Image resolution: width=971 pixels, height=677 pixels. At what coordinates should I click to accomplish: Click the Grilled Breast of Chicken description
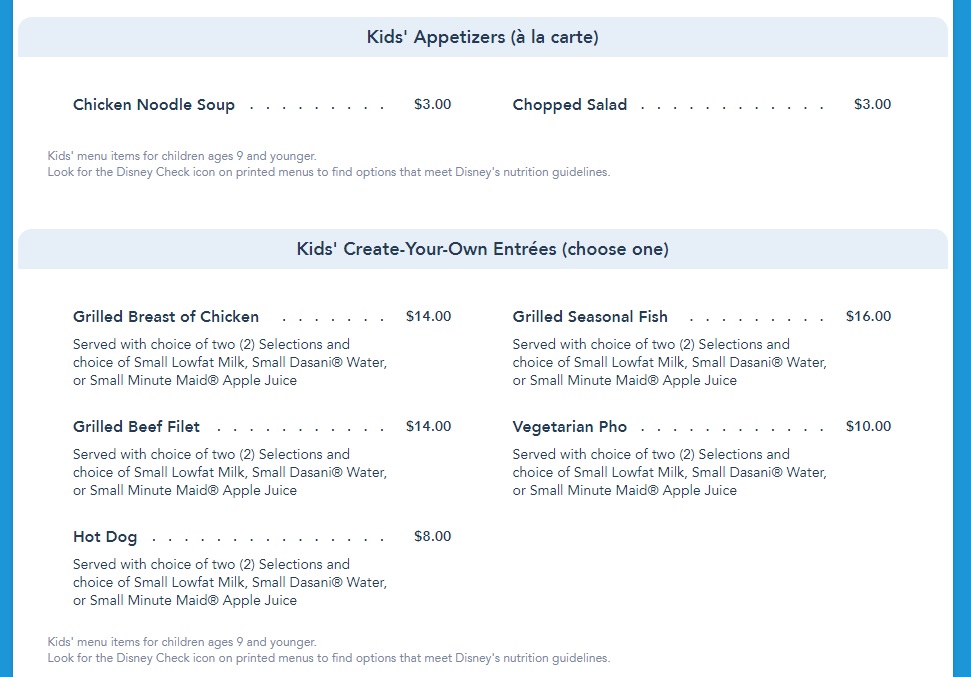point(230,362)
